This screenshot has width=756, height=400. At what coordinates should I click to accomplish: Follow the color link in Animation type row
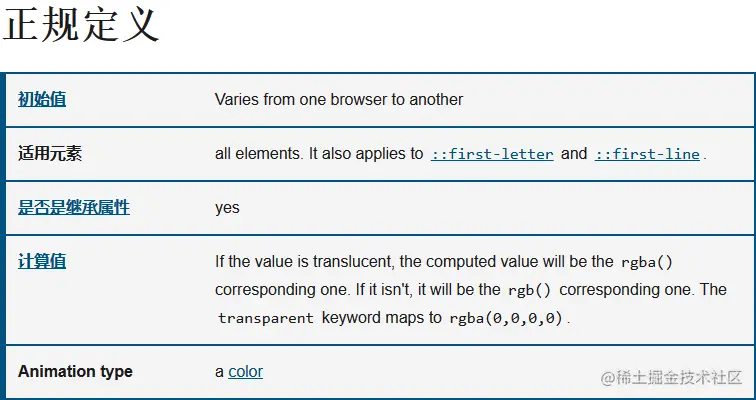coord(245,372)
